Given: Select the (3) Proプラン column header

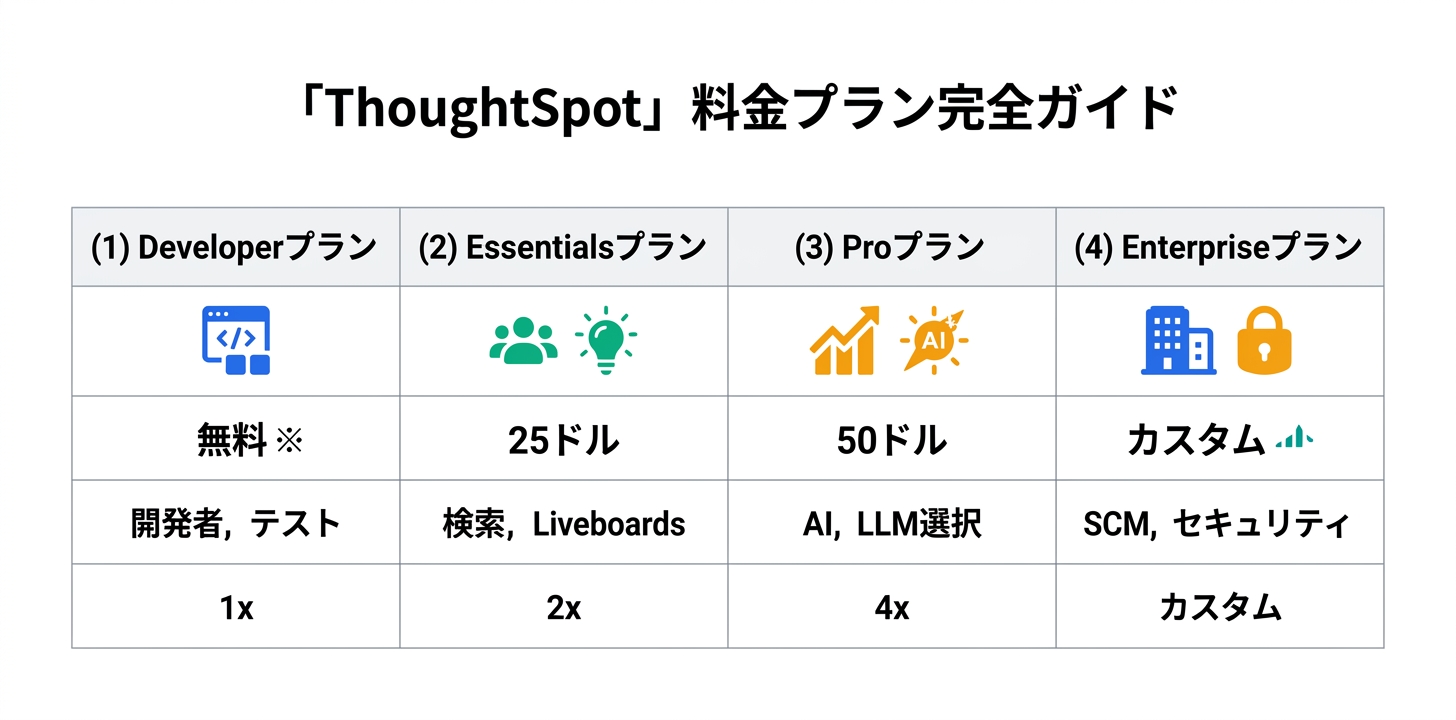Looking at the screenshot, I should pos(890,248).
